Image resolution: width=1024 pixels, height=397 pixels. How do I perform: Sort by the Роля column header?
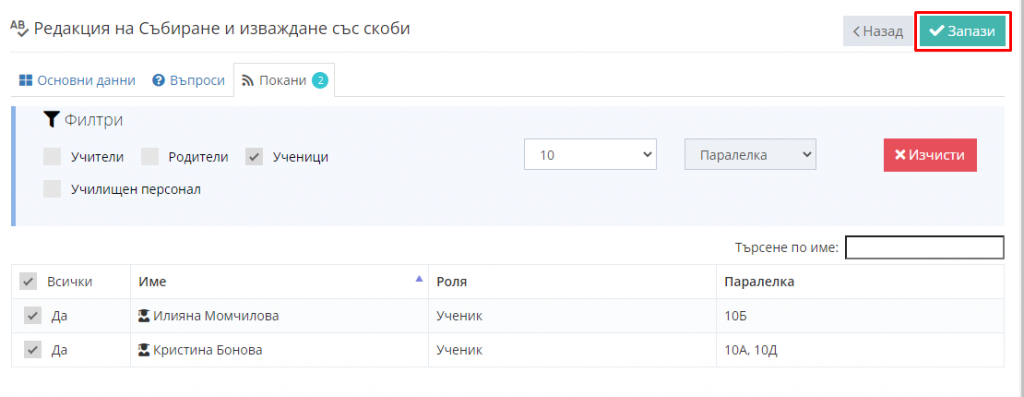pyautogui.click(x=572, y=282)
